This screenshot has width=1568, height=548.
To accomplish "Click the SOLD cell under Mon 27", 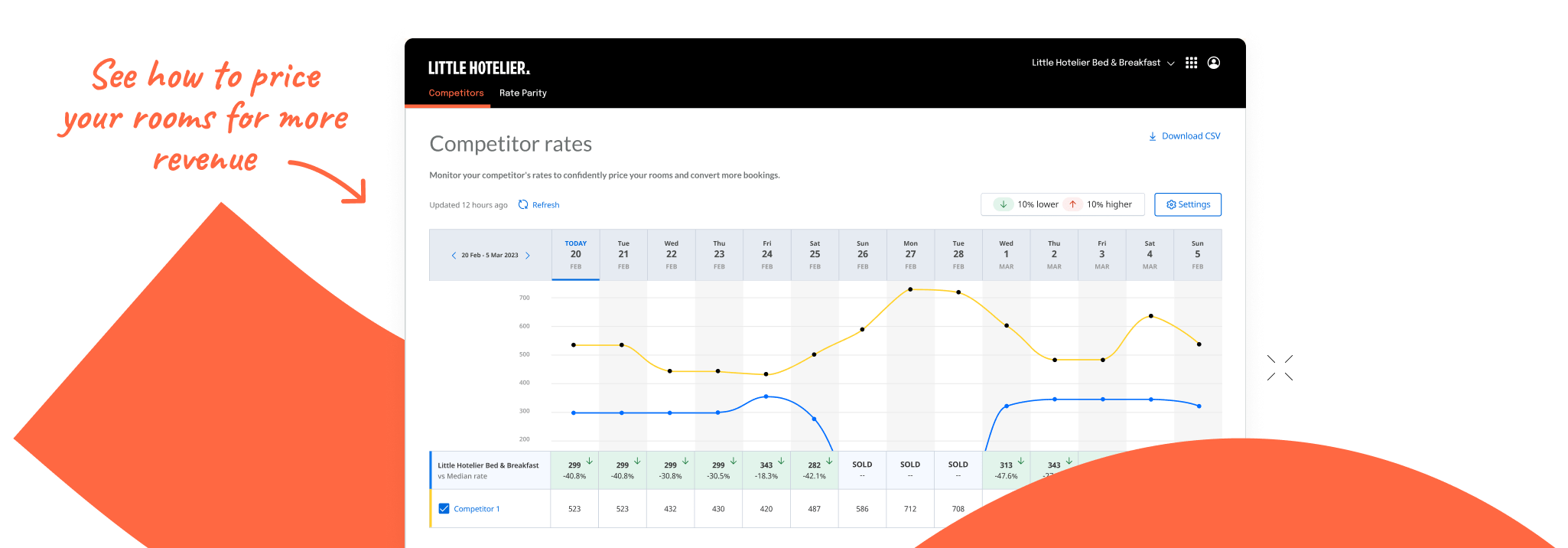I will click(x=910, y=470).
